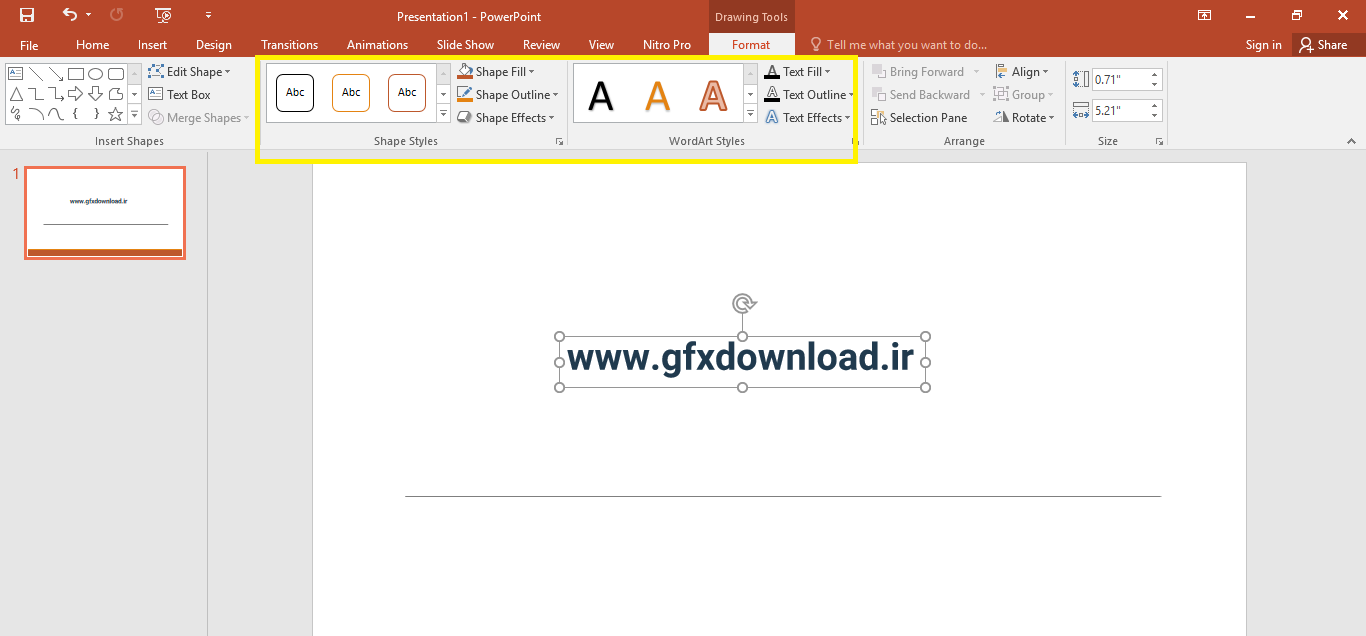1366x636 pixels.
Task: Select slide 1 thumbnail
Action: 105,213
